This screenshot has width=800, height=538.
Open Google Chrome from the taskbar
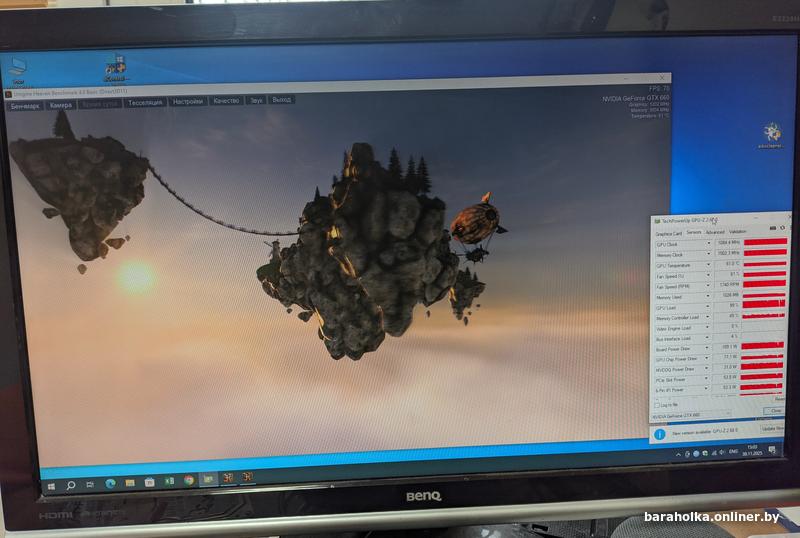coord(189,480)
